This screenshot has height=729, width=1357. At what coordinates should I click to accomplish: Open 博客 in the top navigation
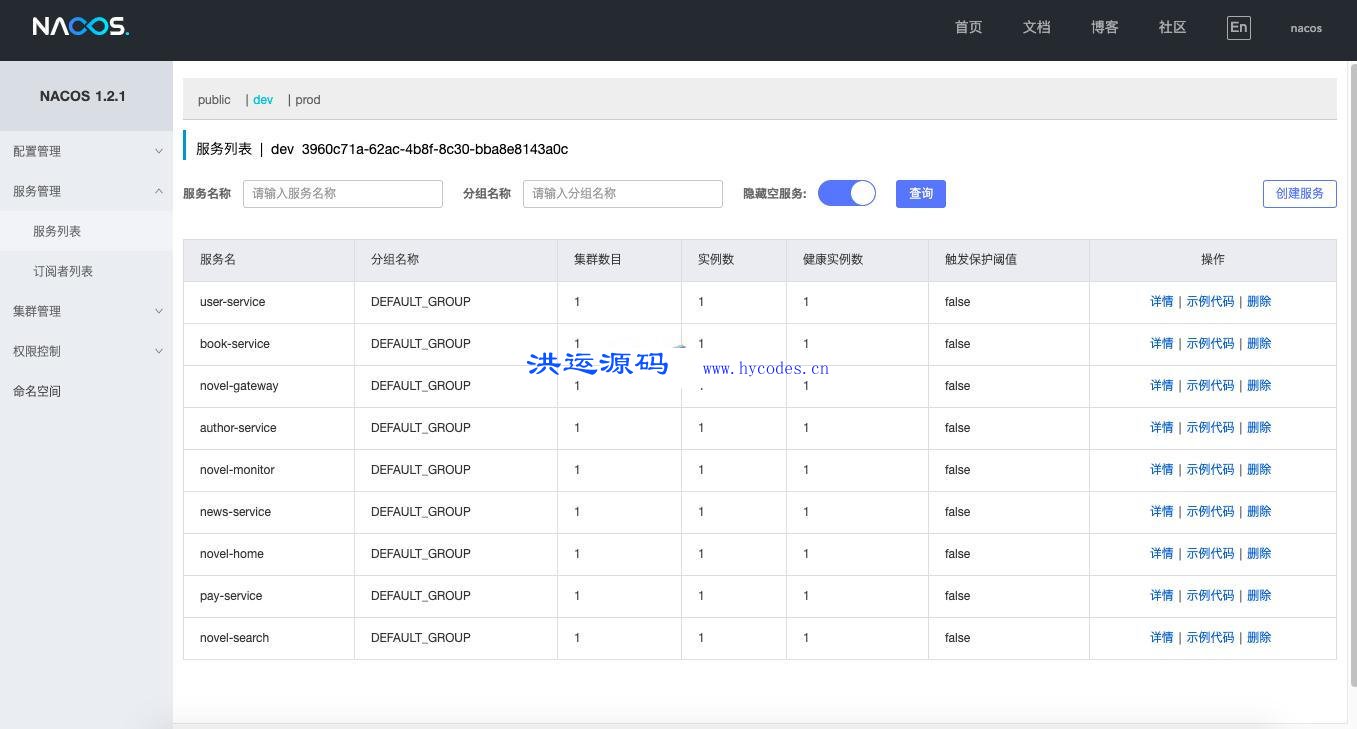tap(1104, 27)
